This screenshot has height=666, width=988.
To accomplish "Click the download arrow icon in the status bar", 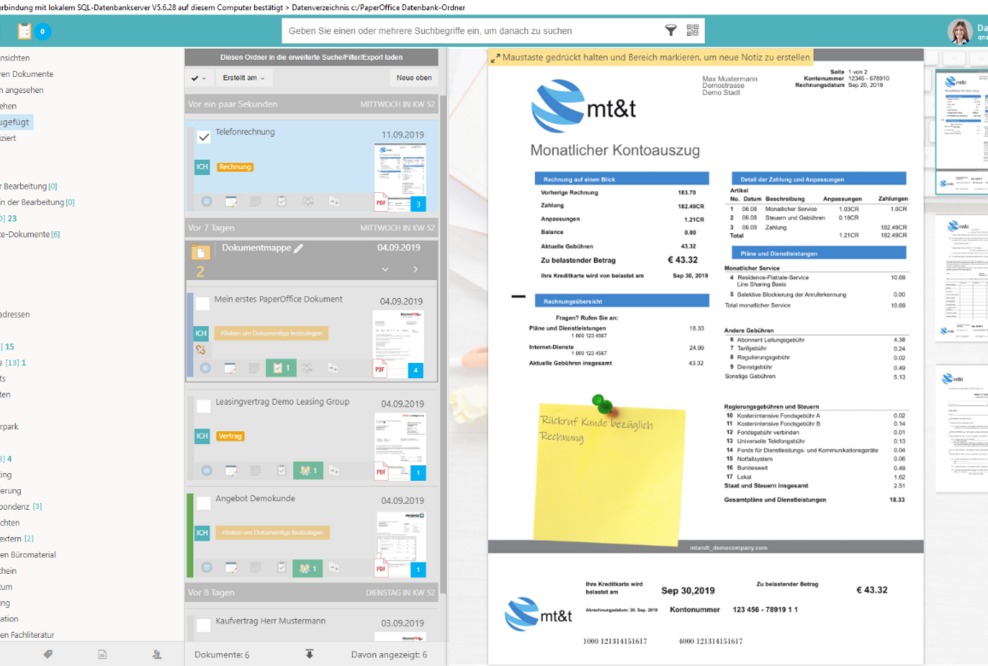I will click(309, 653).
